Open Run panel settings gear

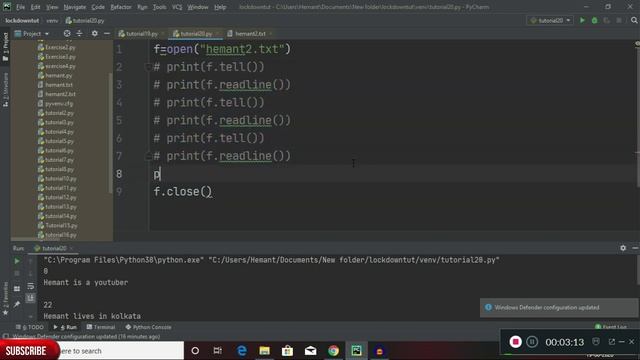[623, 248]
